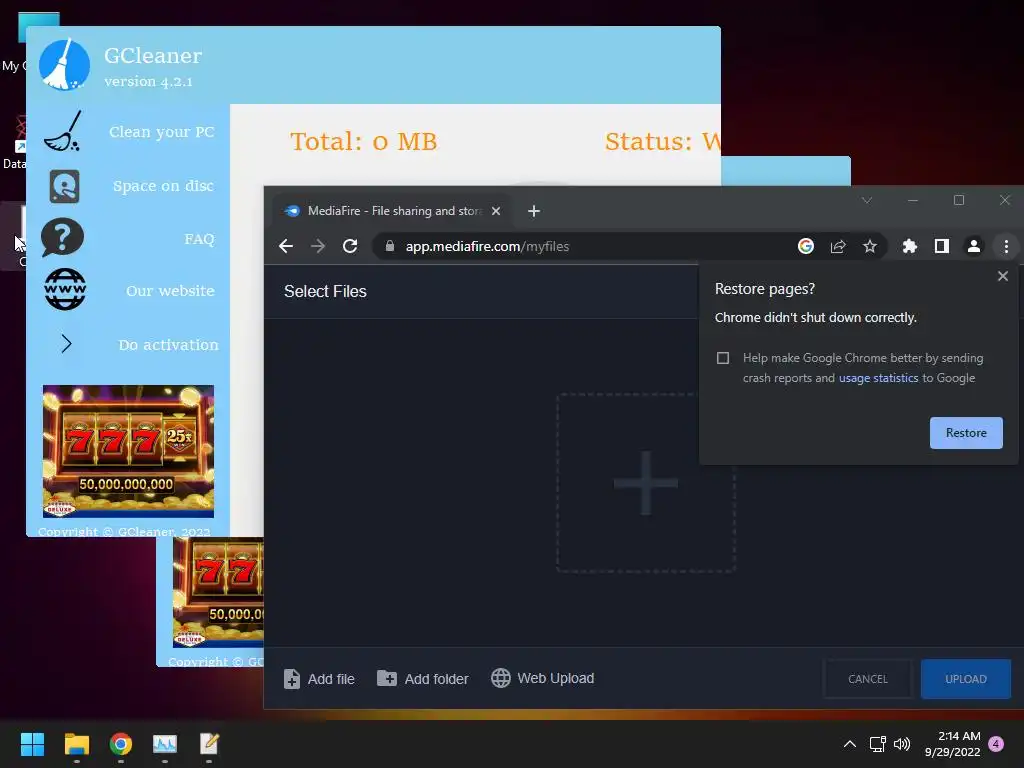Enable sending crash reports checkbox
The width and height of the screenshot is (1024, 768).
pos(722,358)
